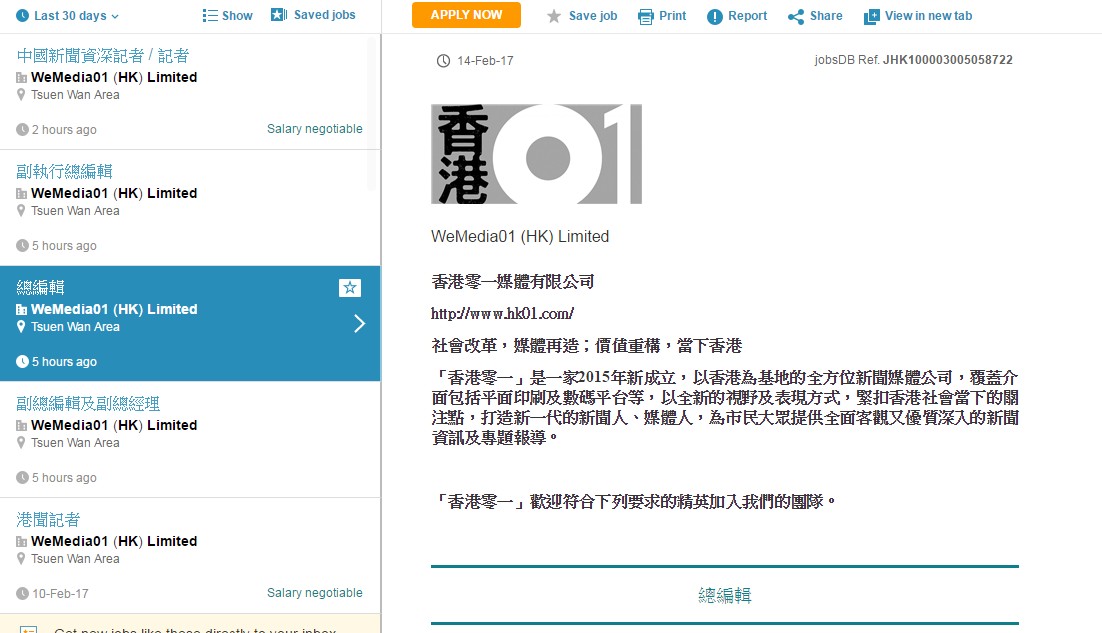This screenshot has width=1102, height=633.
Task: Open the Last 30 days date filter
Action: coord(67,15)
